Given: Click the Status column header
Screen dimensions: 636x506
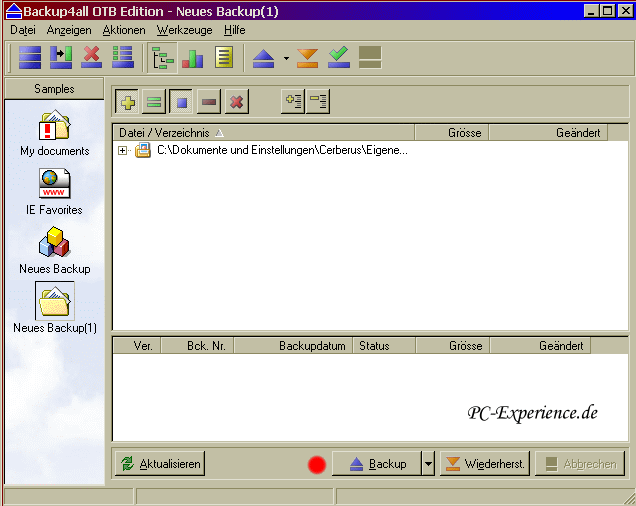Looking at the screenshot, I should coord(384,346).
